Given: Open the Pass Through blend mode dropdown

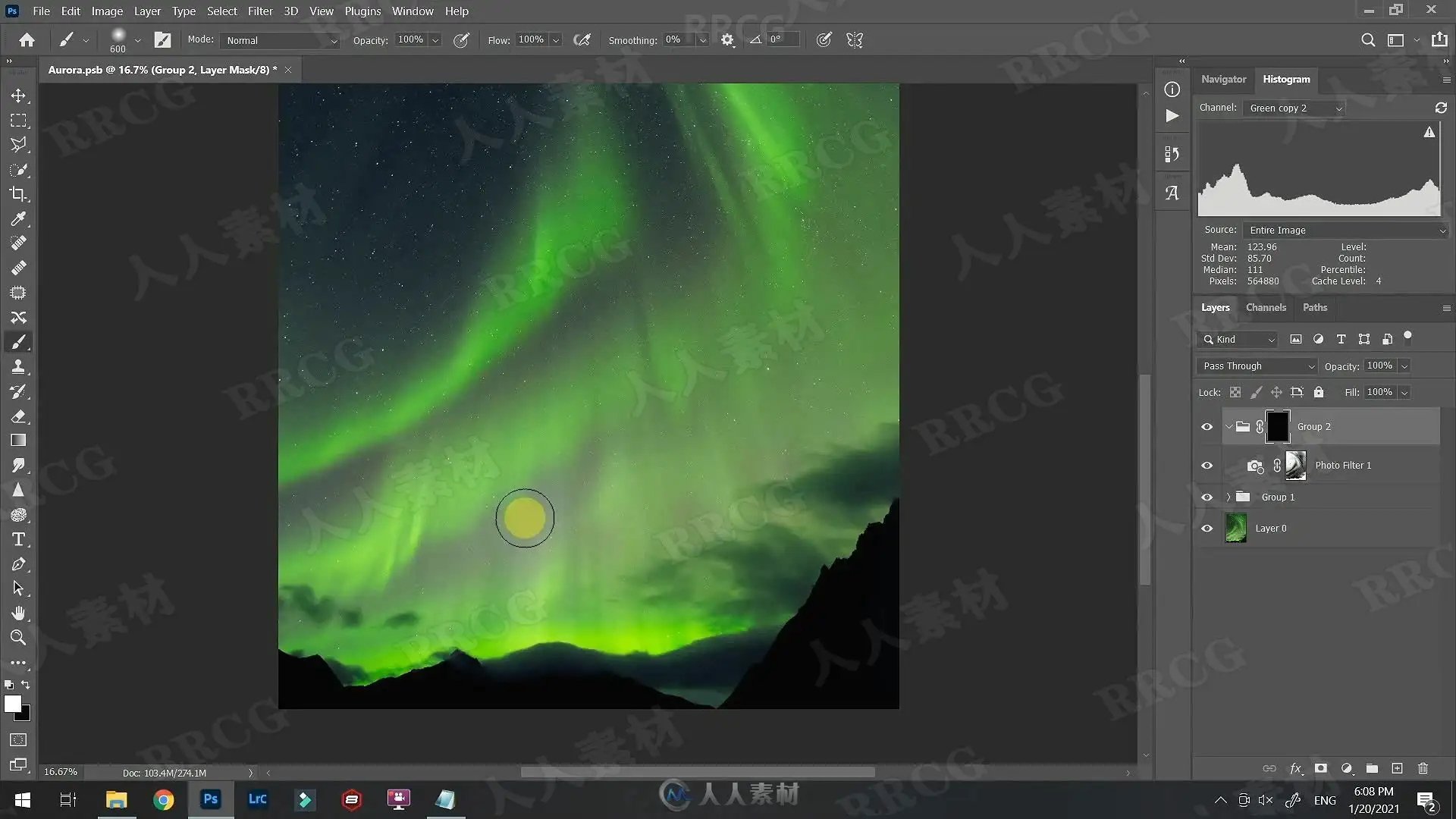Looking at the screenshot, I should [1257, 366].
